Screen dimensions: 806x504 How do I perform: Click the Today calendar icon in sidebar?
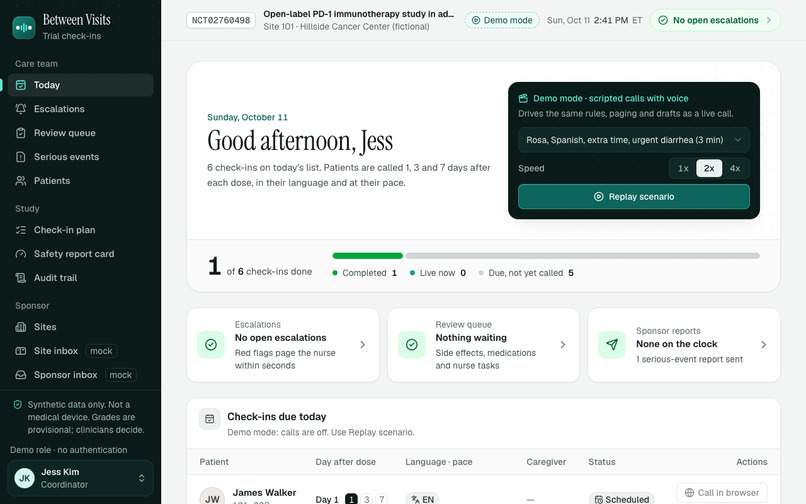(21, 85)
